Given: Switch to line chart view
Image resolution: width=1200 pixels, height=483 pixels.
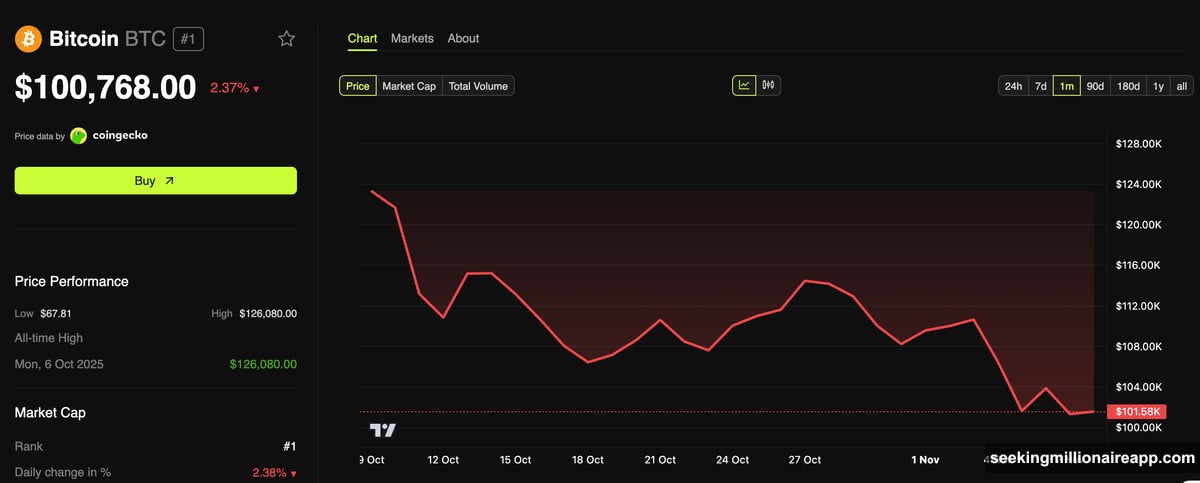Looking at the screenshot, I should coord(744,85).
